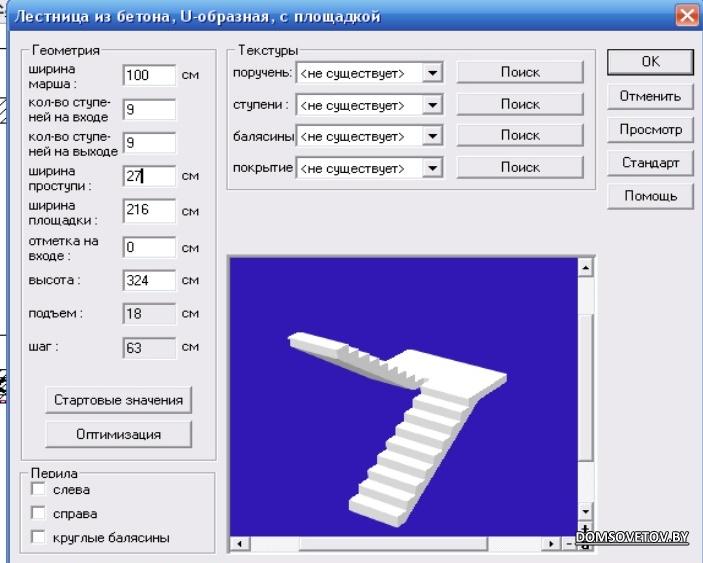Click Поиск button for ступени texture
Screen dimensions: 703x563
point(520,104)
